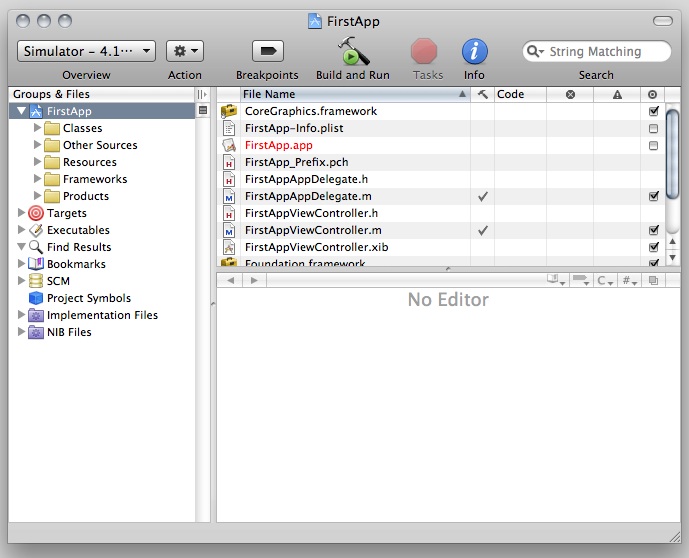The image size is (689, 558).
Task: Click the red Tasks stop icon
Action: tap(424, 51)
